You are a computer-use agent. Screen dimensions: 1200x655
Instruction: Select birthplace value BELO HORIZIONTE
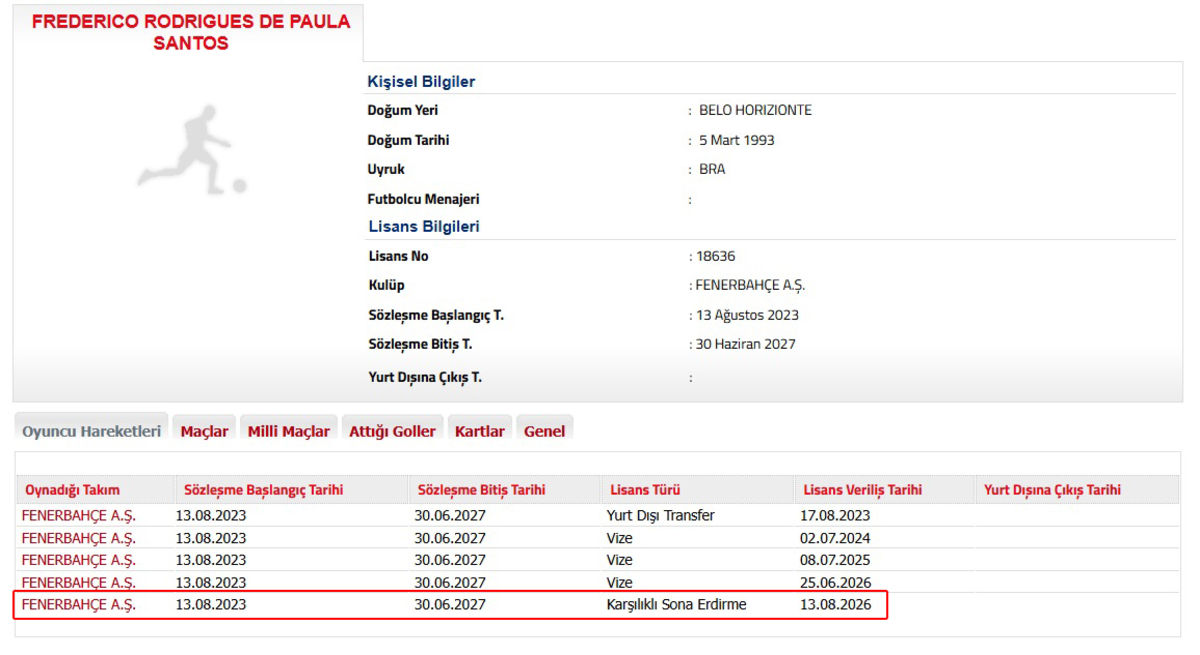pos(755,110)
